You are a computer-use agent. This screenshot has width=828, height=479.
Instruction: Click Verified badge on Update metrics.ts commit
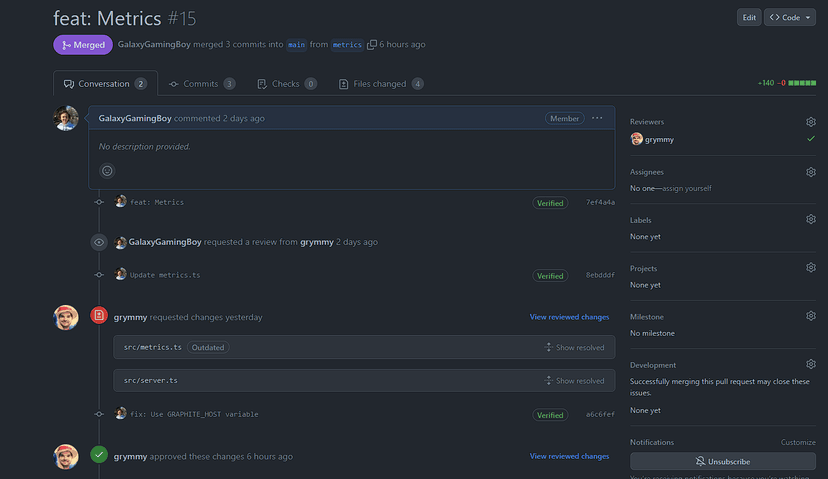[550, 276]
